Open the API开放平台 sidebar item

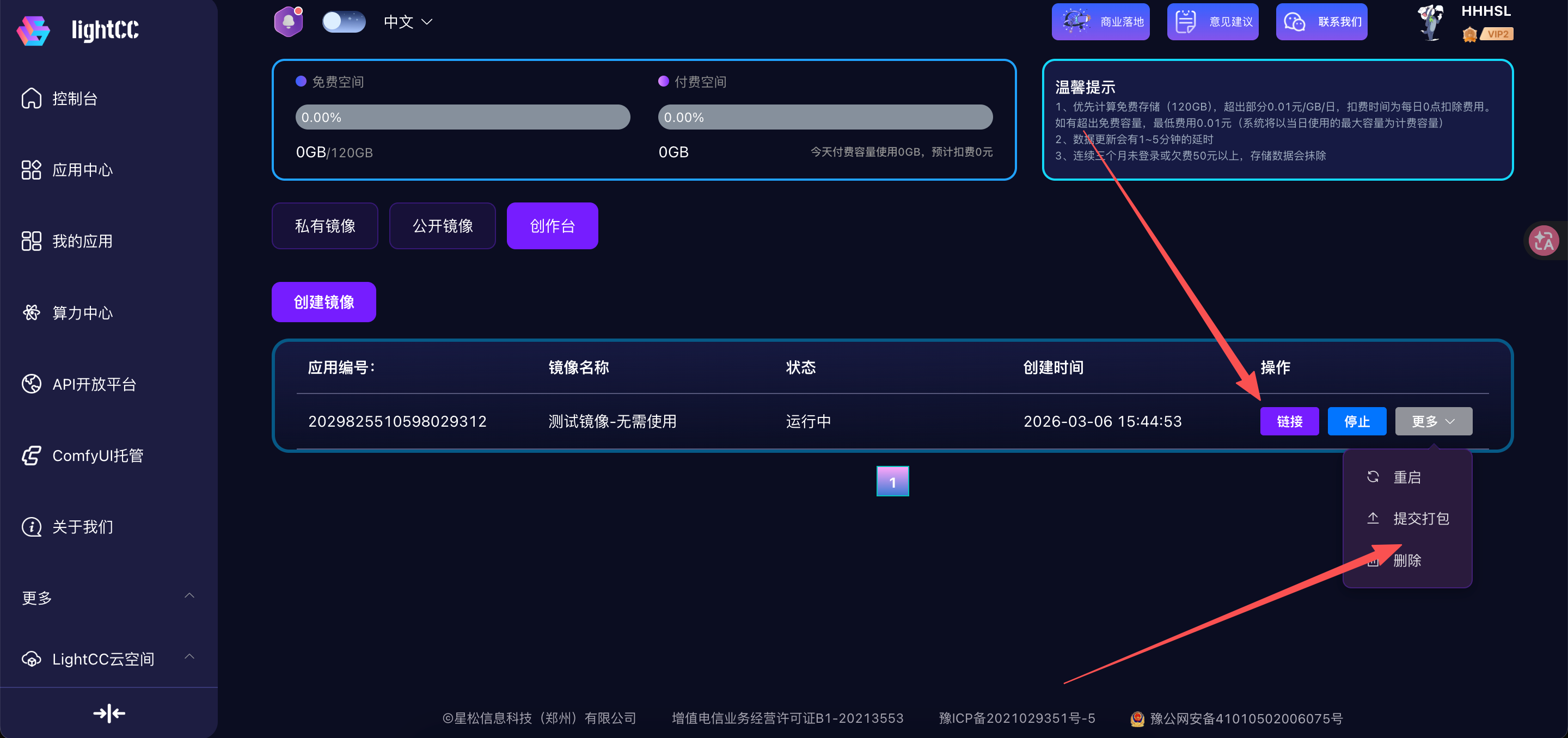coord(94,384)
